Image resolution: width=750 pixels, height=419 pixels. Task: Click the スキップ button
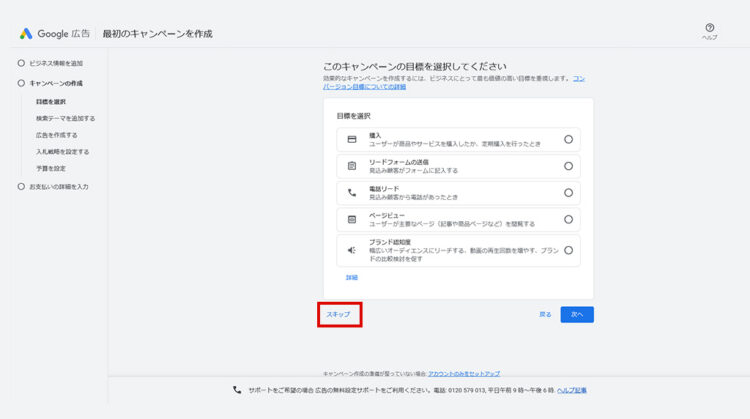338,314
